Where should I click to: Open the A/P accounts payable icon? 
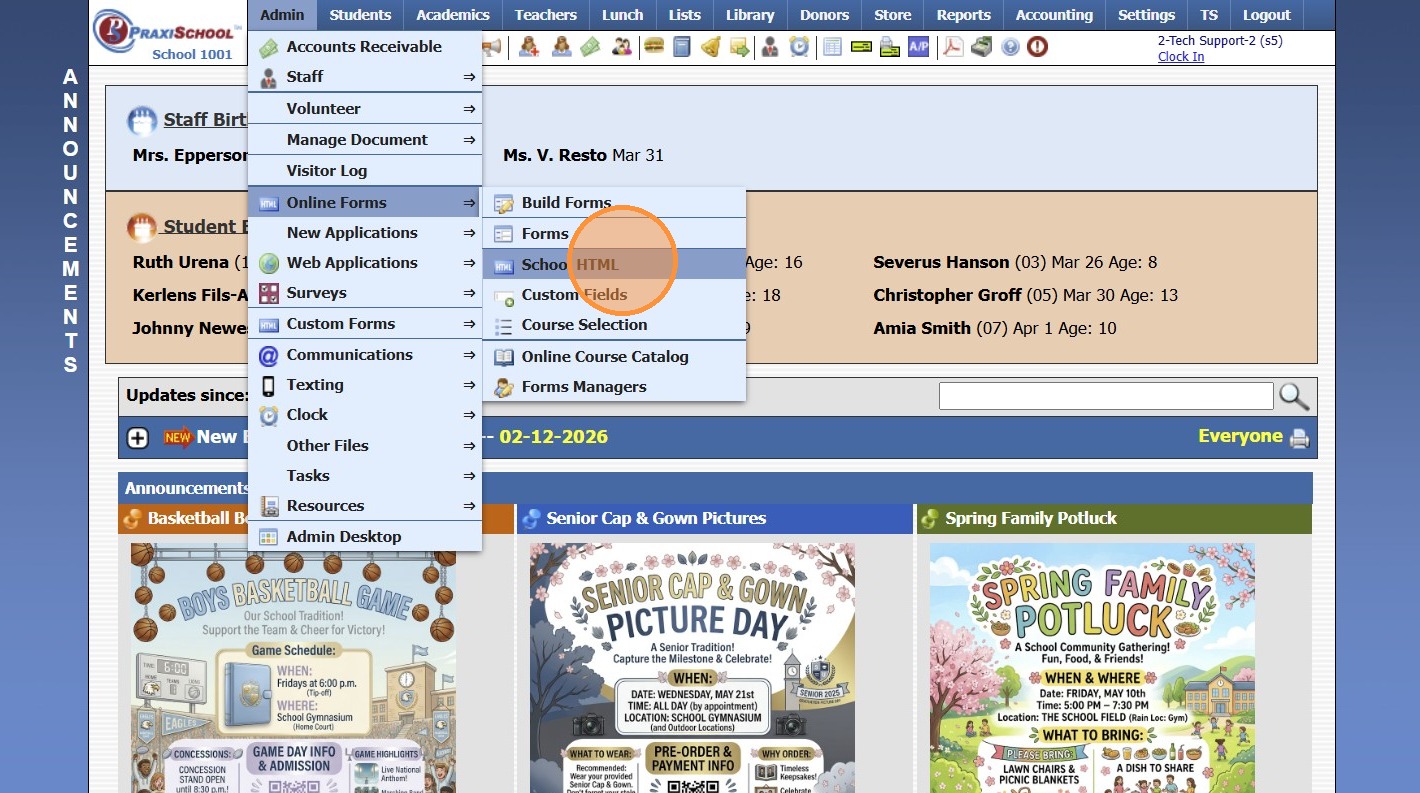[x=919, y=46]
